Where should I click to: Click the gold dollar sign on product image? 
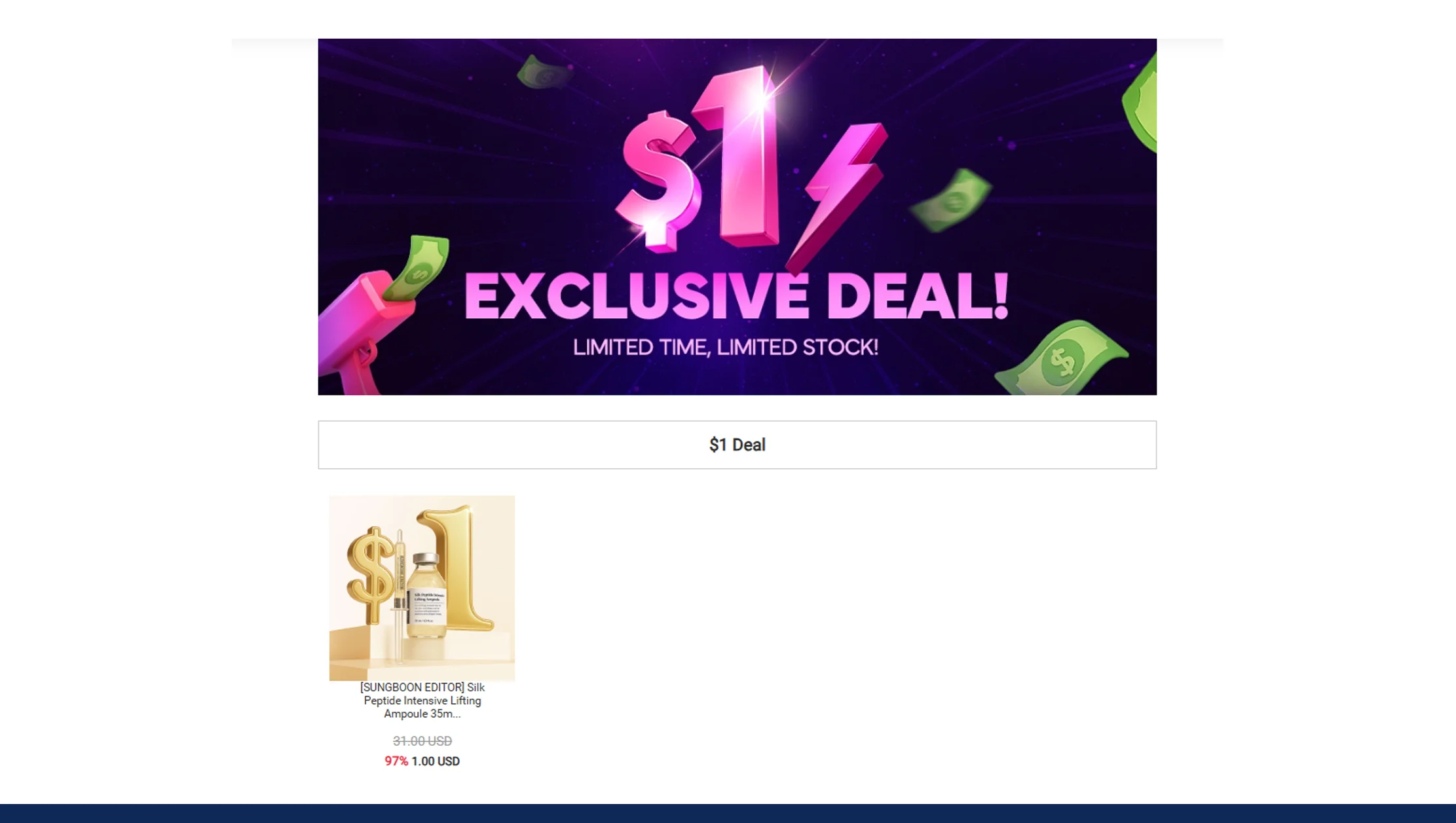pos(372,574)
